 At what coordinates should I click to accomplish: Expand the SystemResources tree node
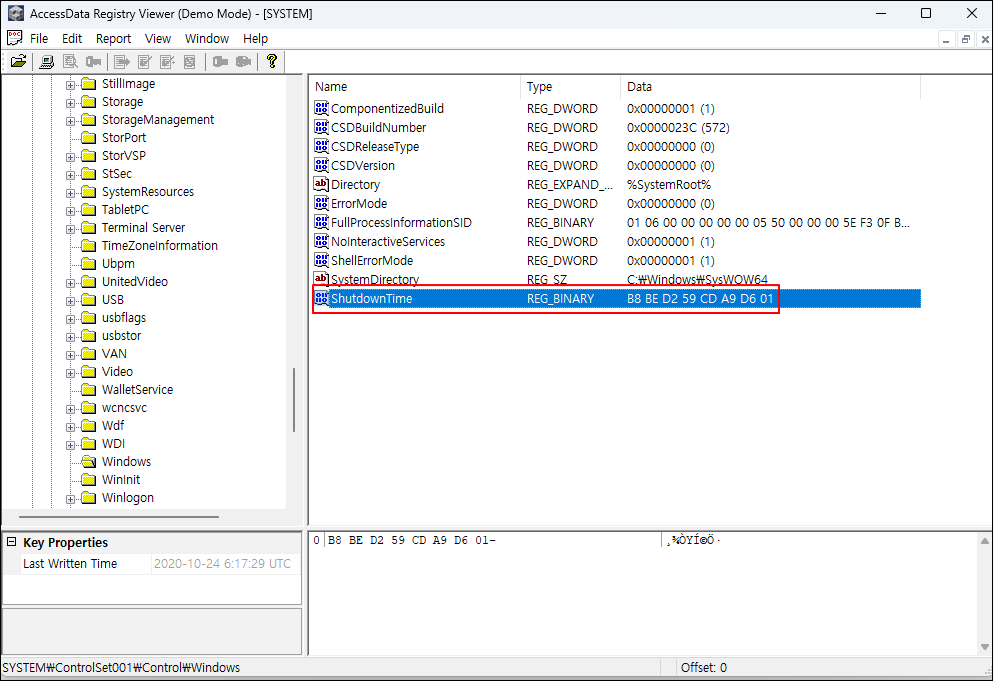pos(70,193)
